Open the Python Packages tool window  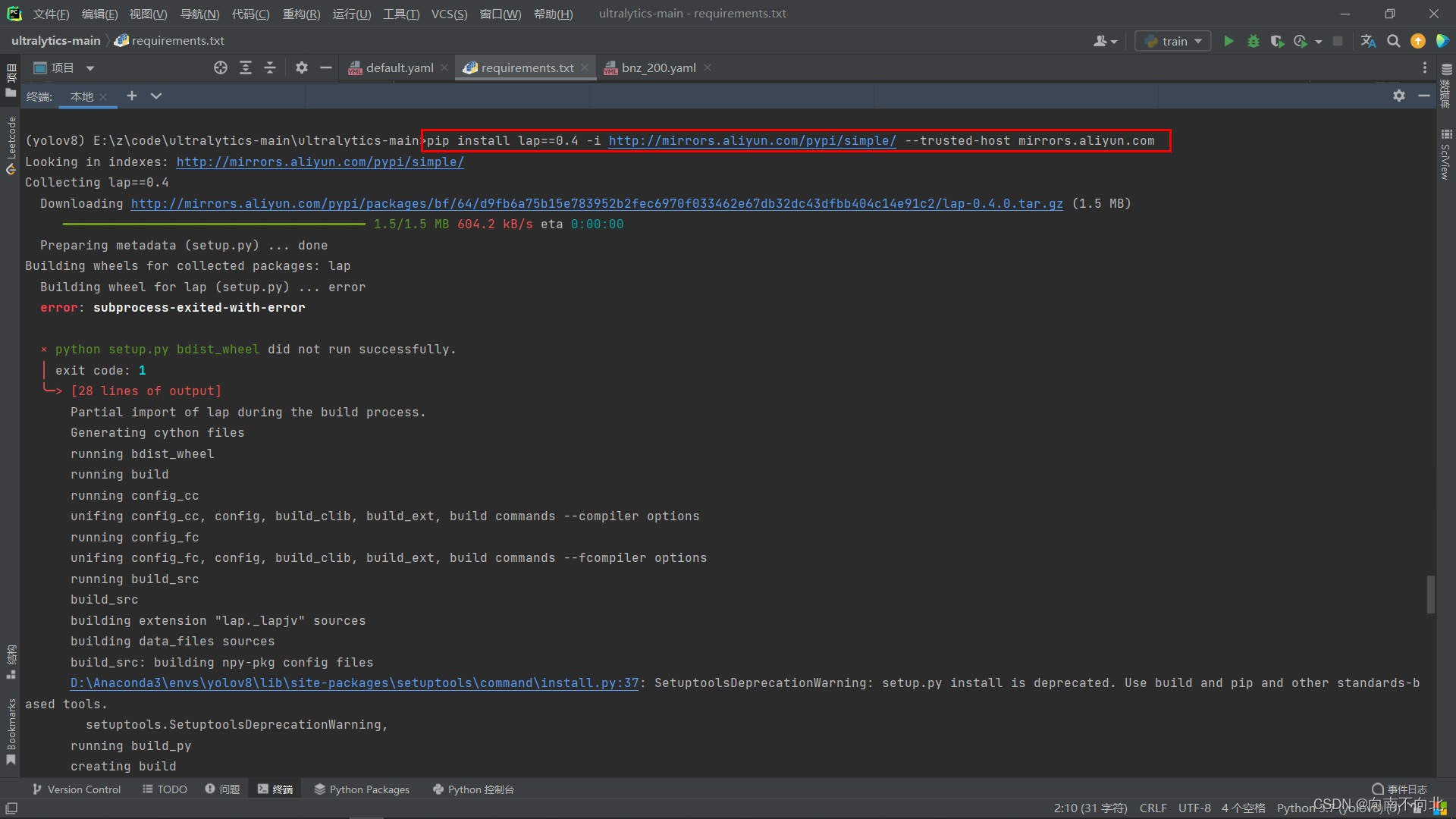362,789
